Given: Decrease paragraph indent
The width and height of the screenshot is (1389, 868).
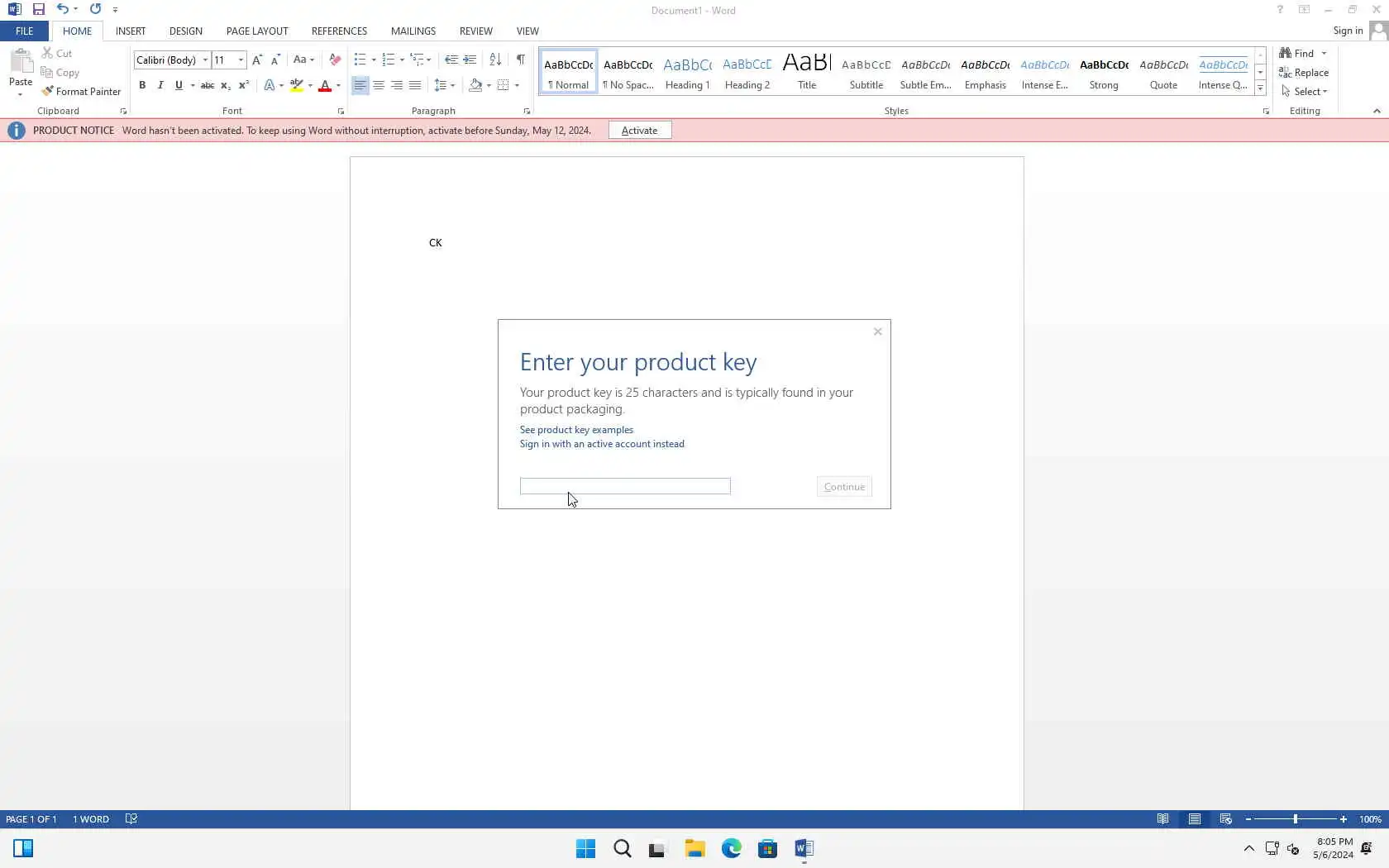Looking at the screenshot, I should (x=451, y=60).
